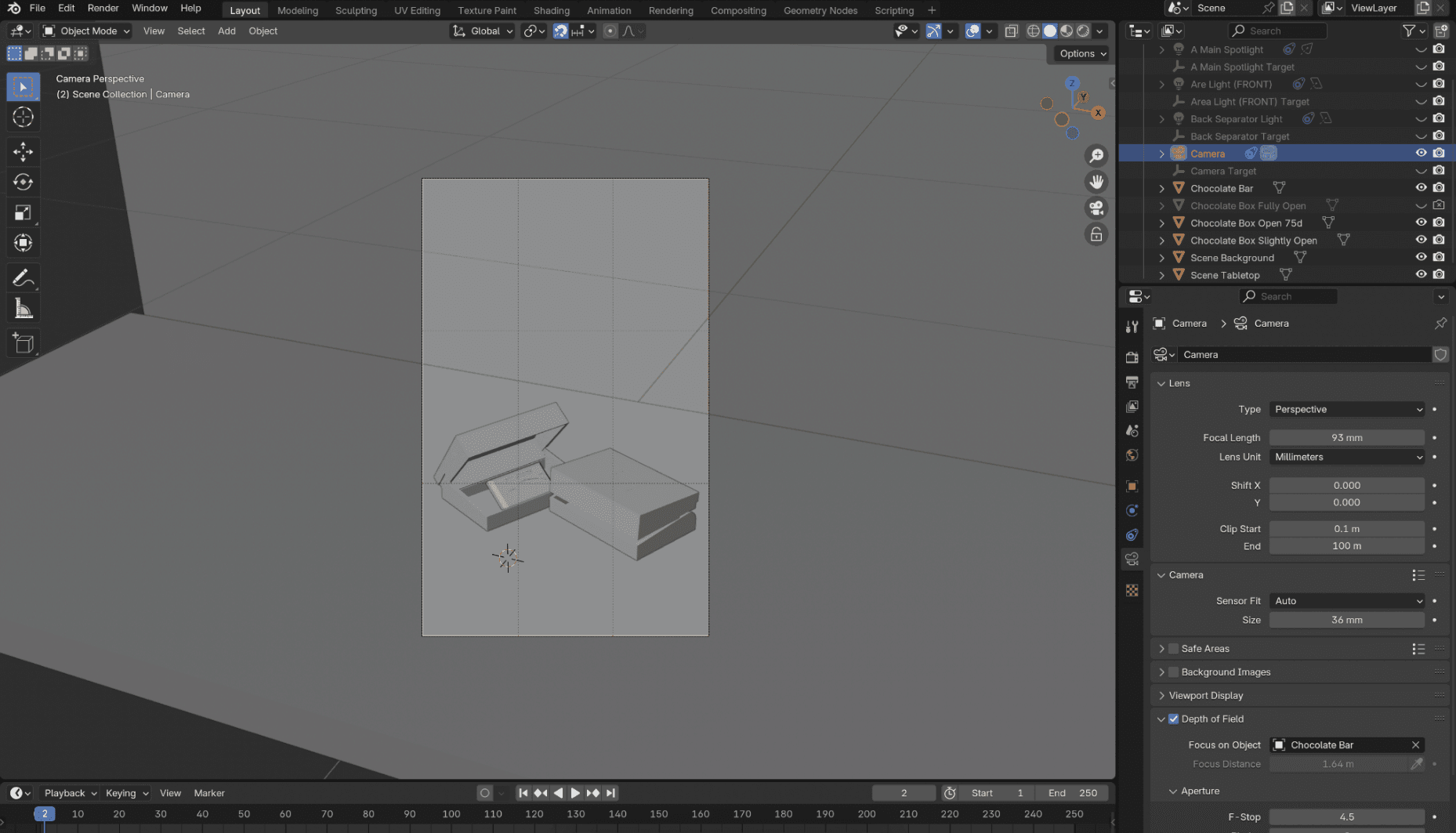Pick the Measure tool
Image resolution: width=1456 pixels, height=833 pixels.
pyautogui.click(x=23, y=309)
